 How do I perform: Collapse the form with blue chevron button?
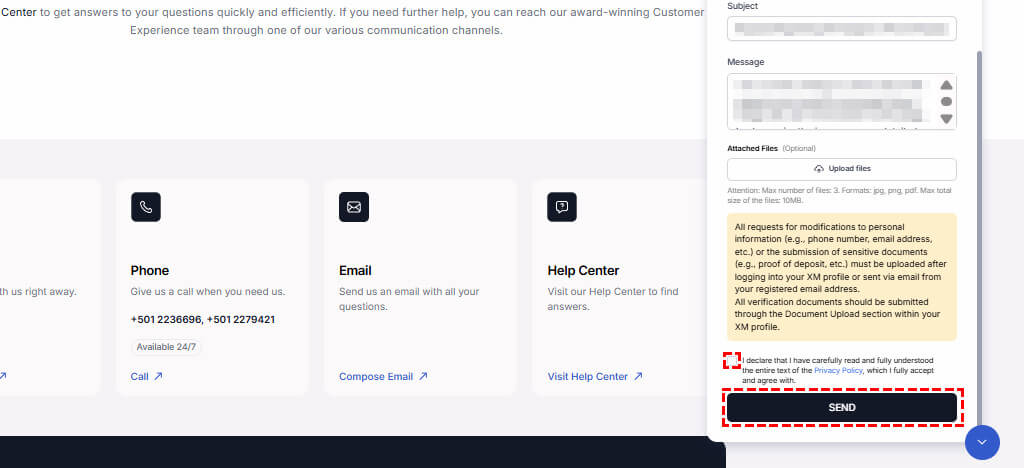point(982,443)
